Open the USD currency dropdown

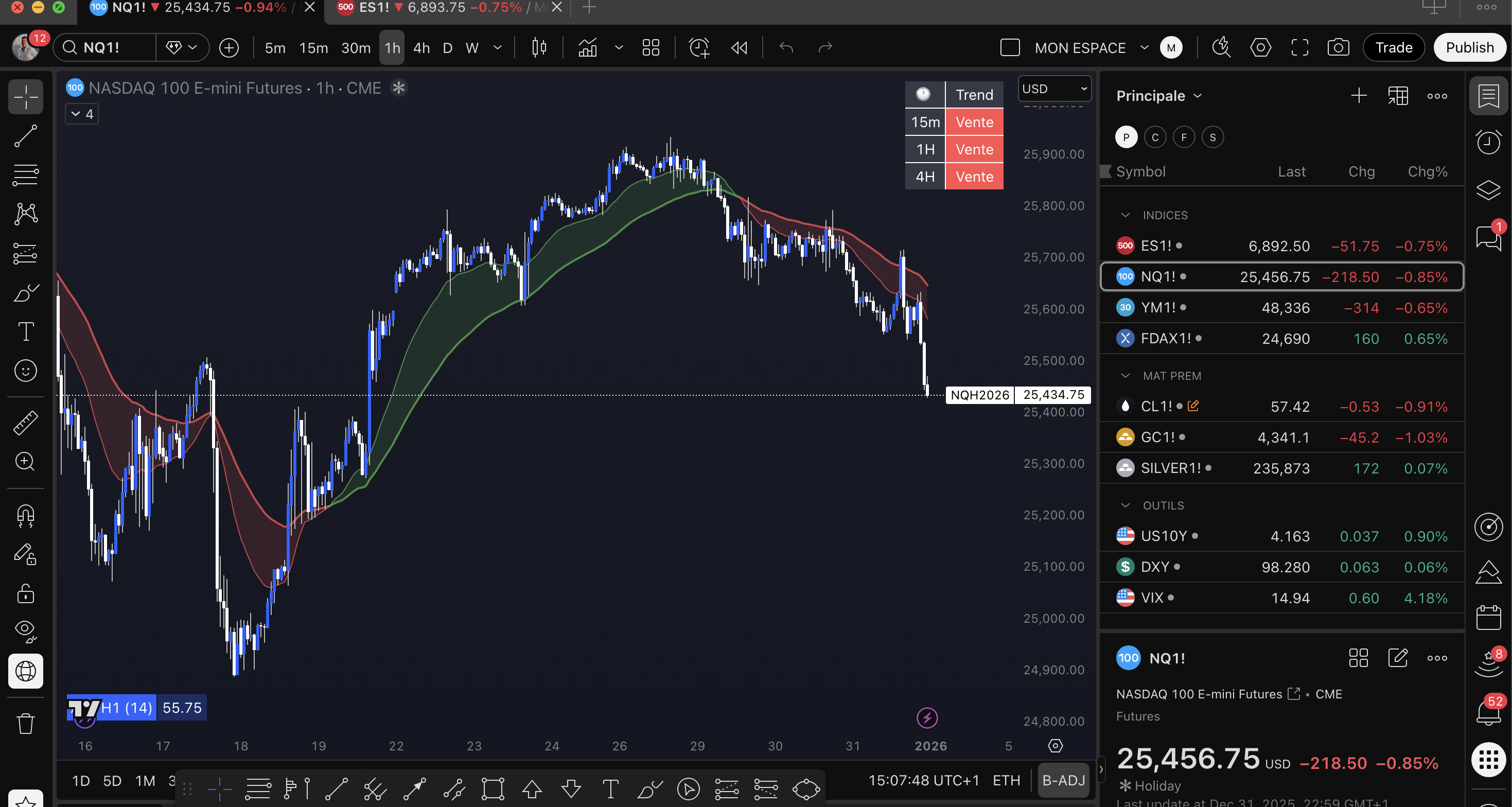coord(1054,89)
